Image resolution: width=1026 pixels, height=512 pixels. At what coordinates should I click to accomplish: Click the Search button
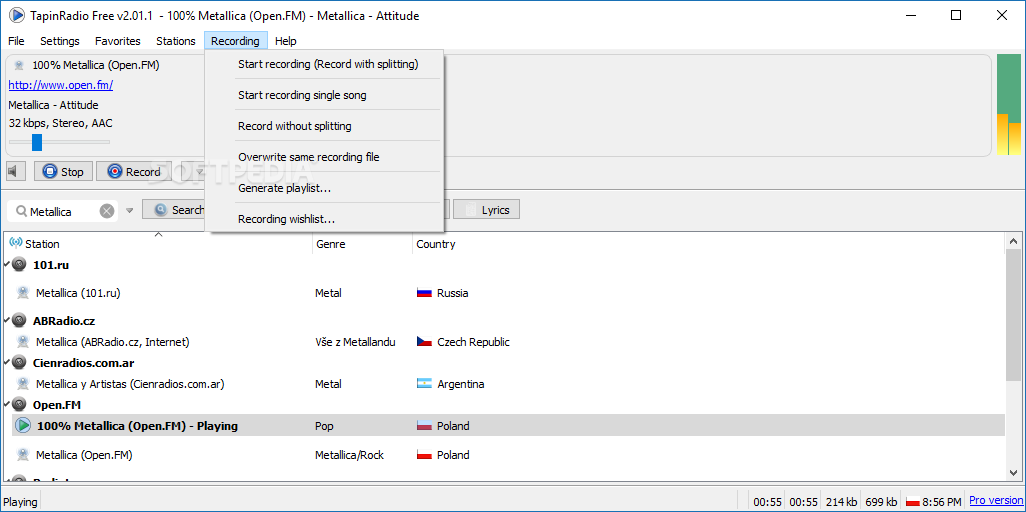pos(173,210)
